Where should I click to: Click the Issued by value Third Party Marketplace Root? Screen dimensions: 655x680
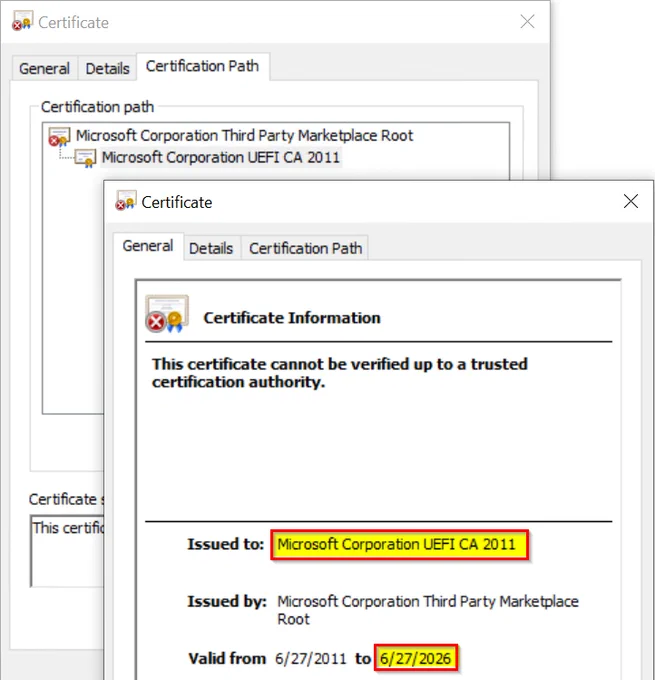(x=428, y=610)
